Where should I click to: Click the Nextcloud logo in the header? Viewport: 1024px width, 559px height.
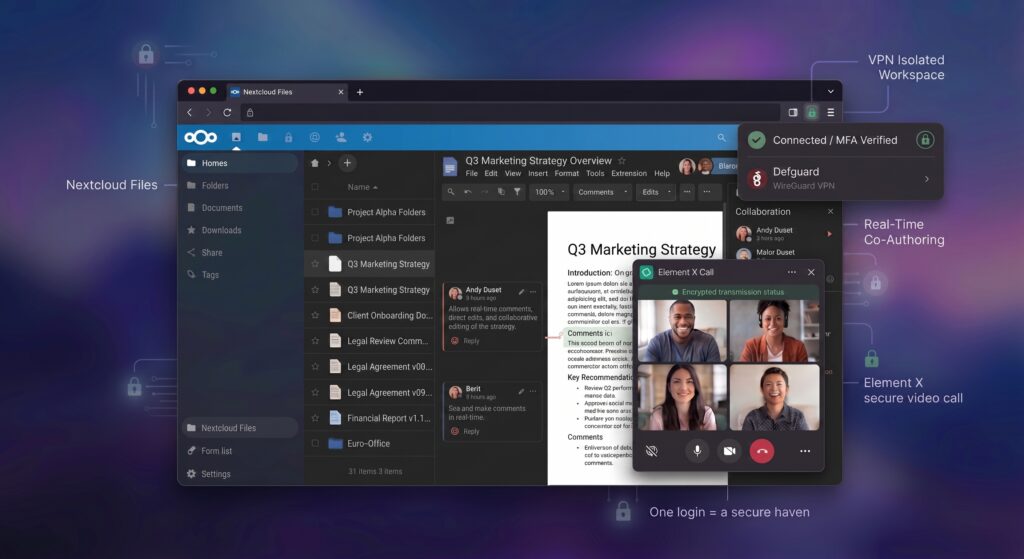click(200, 137)
